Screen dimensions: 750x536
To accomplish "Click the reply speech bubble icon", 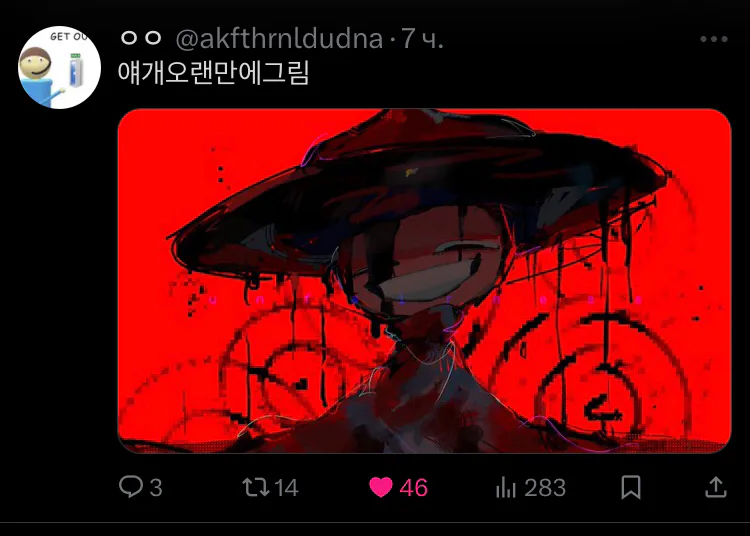I will (x=131, y=487).
